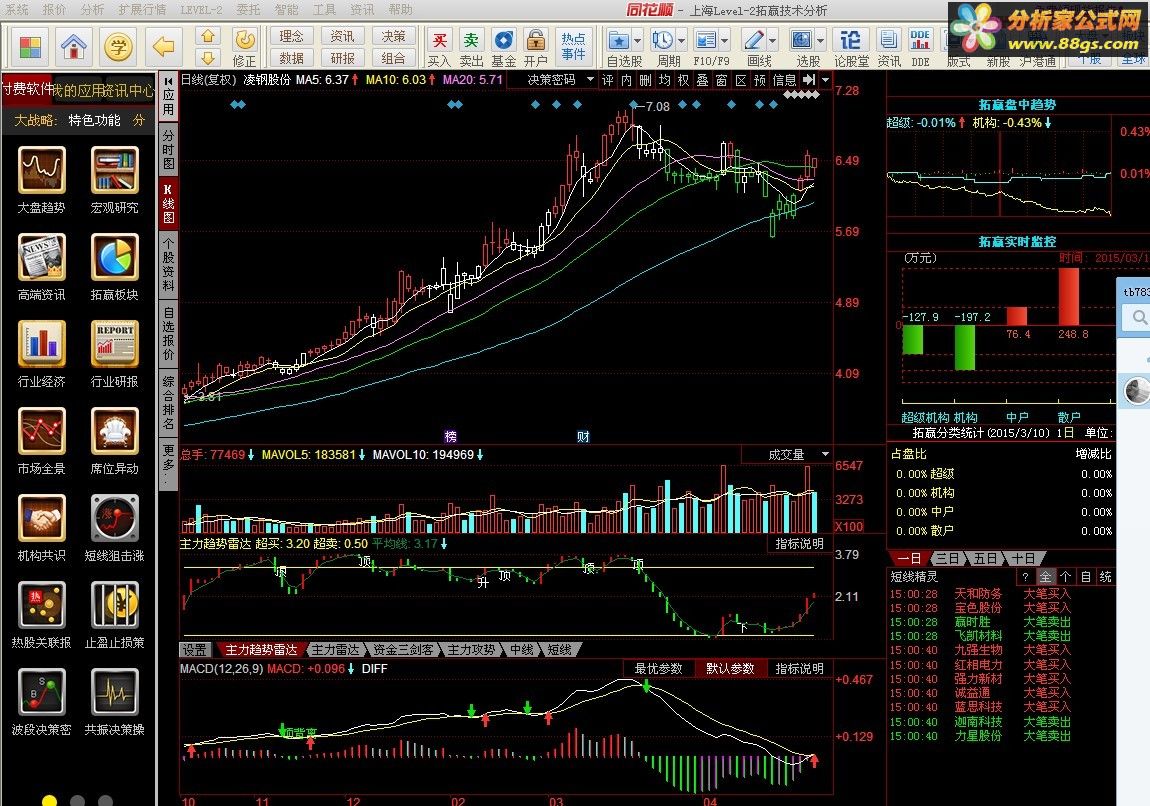This screenshot has width=1150, height=806.
Task: Click the 榜 marker on the chart
Action: [x=451, y=436]
